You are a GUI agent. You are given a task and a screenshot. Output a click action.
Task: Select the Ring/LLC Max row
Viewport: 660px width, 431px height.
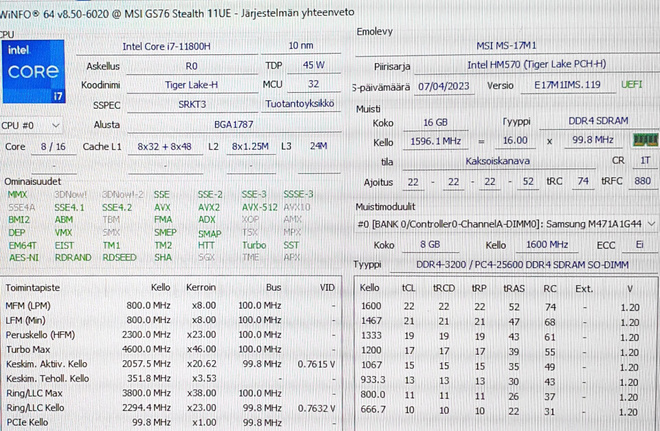(170, 393)
